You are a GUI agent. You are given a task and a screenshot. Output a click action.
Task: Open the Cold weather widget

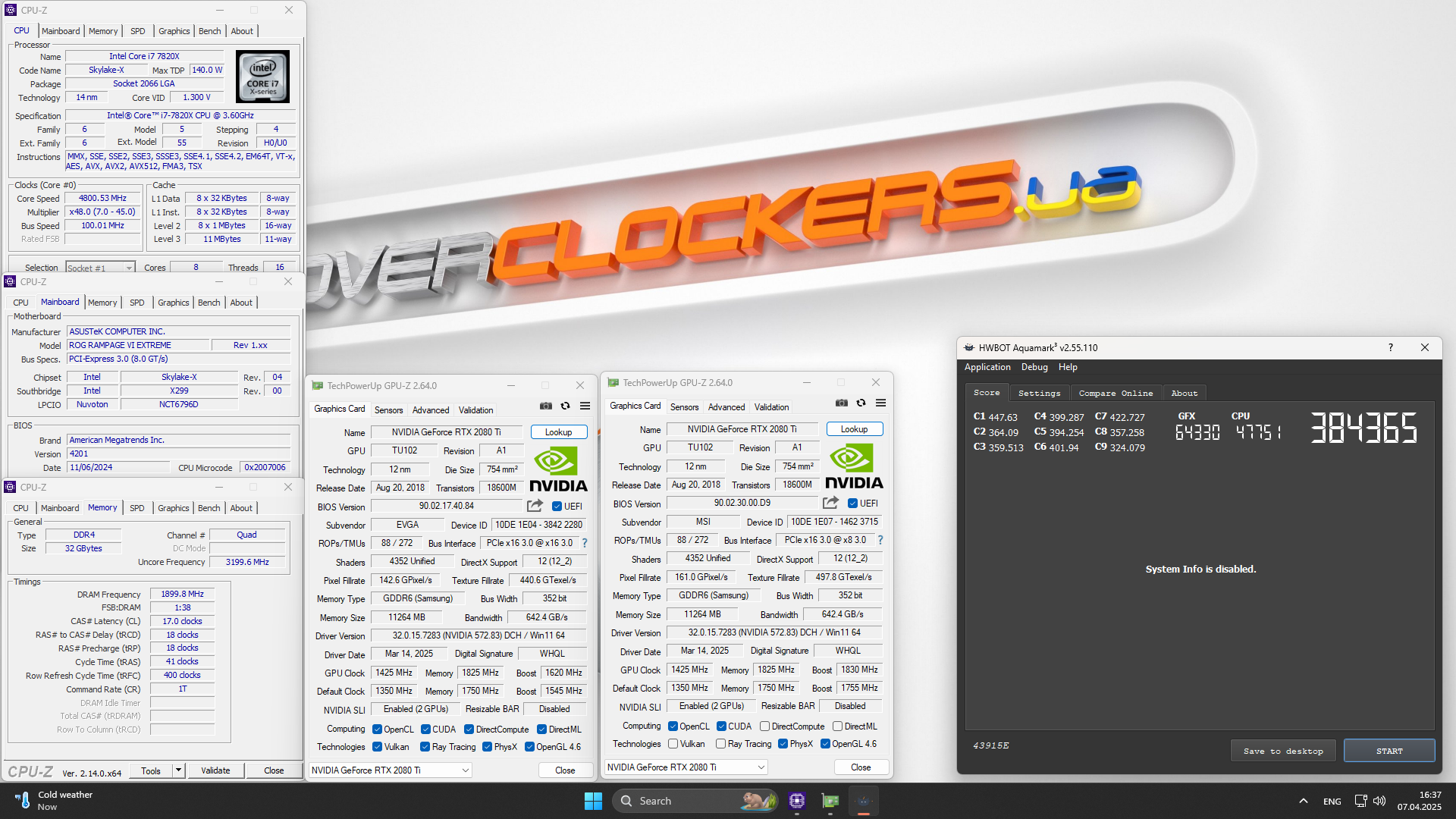coord(53,801)
